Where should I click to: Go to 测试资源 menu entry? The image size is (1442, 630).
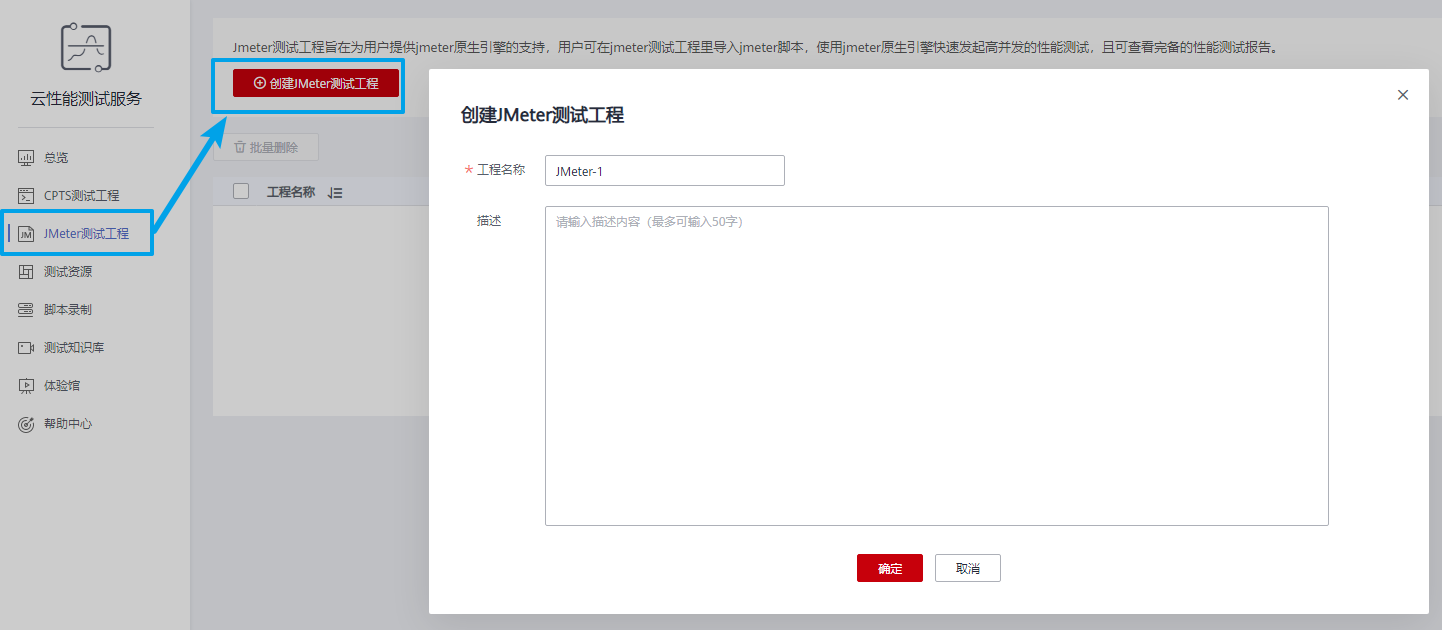pyautogui.click(x=68, y=272)
